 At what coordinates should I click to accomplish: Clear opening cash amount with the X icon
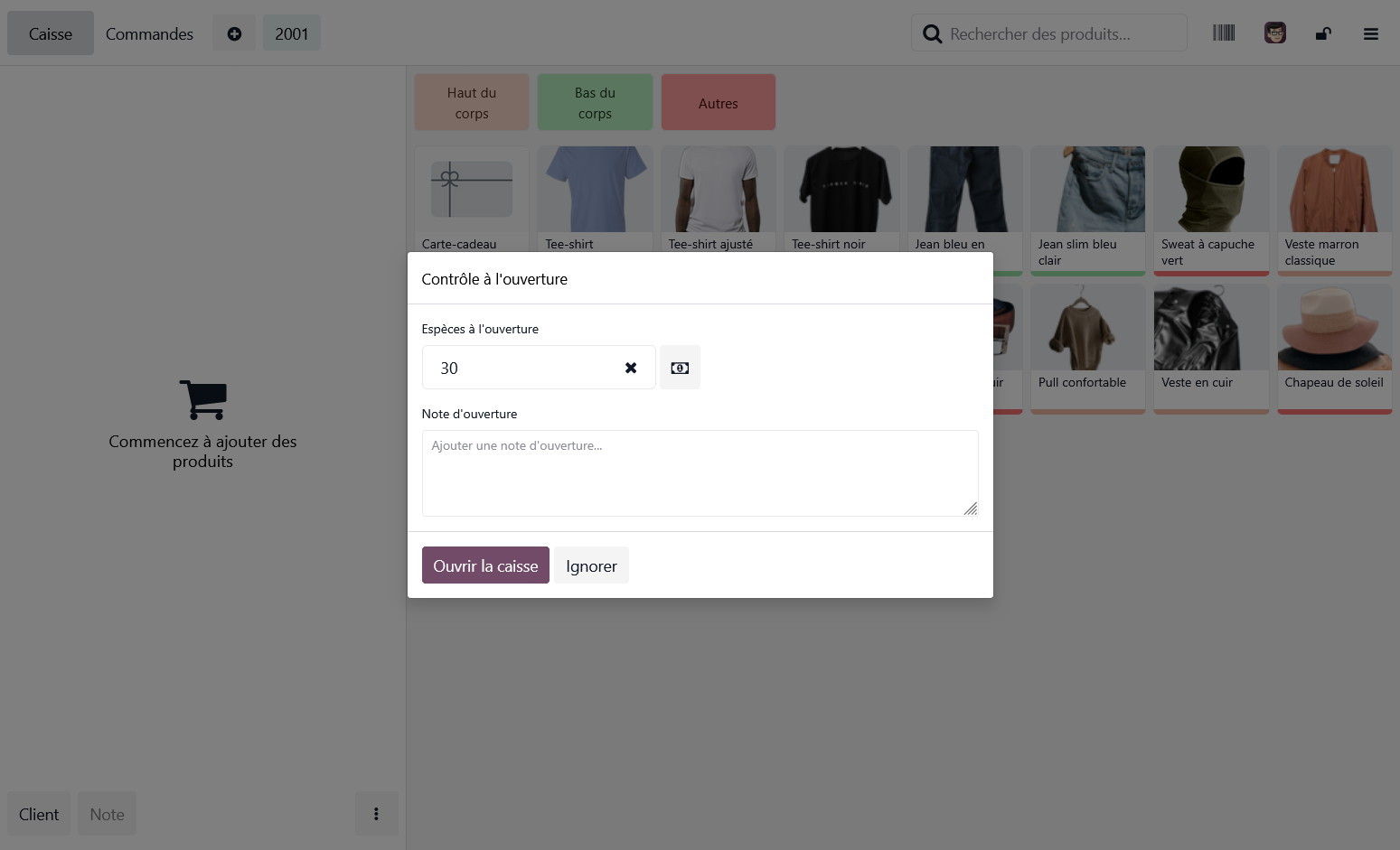pos(630,367)
